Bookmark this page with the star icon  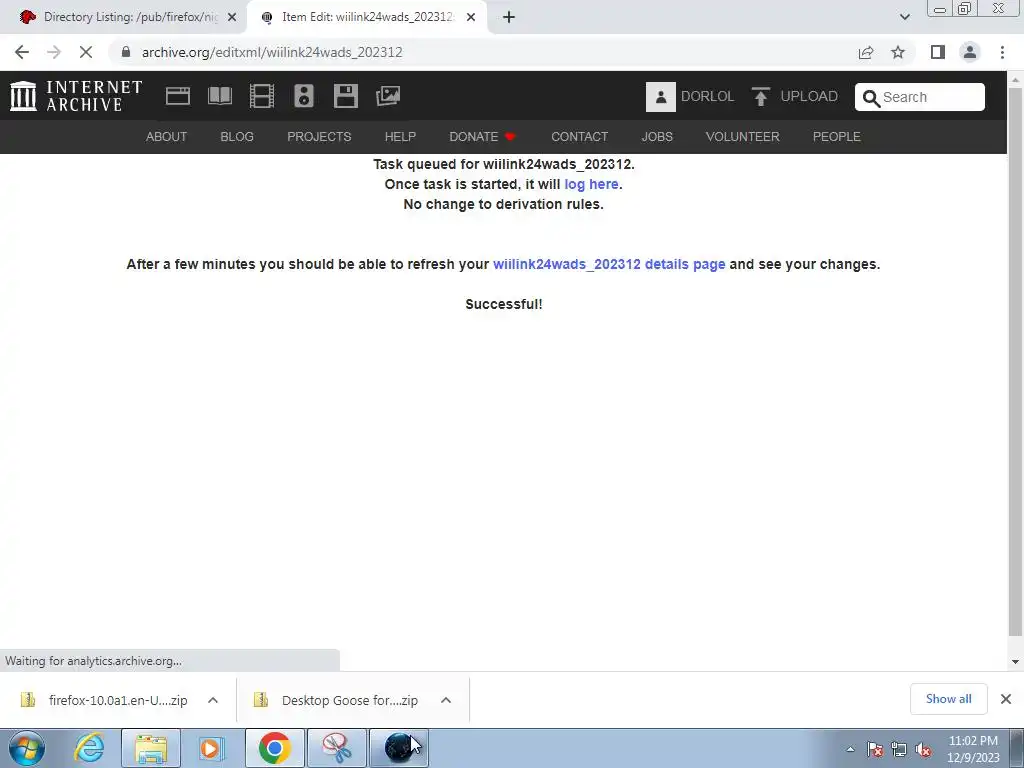tap(898, 52)
